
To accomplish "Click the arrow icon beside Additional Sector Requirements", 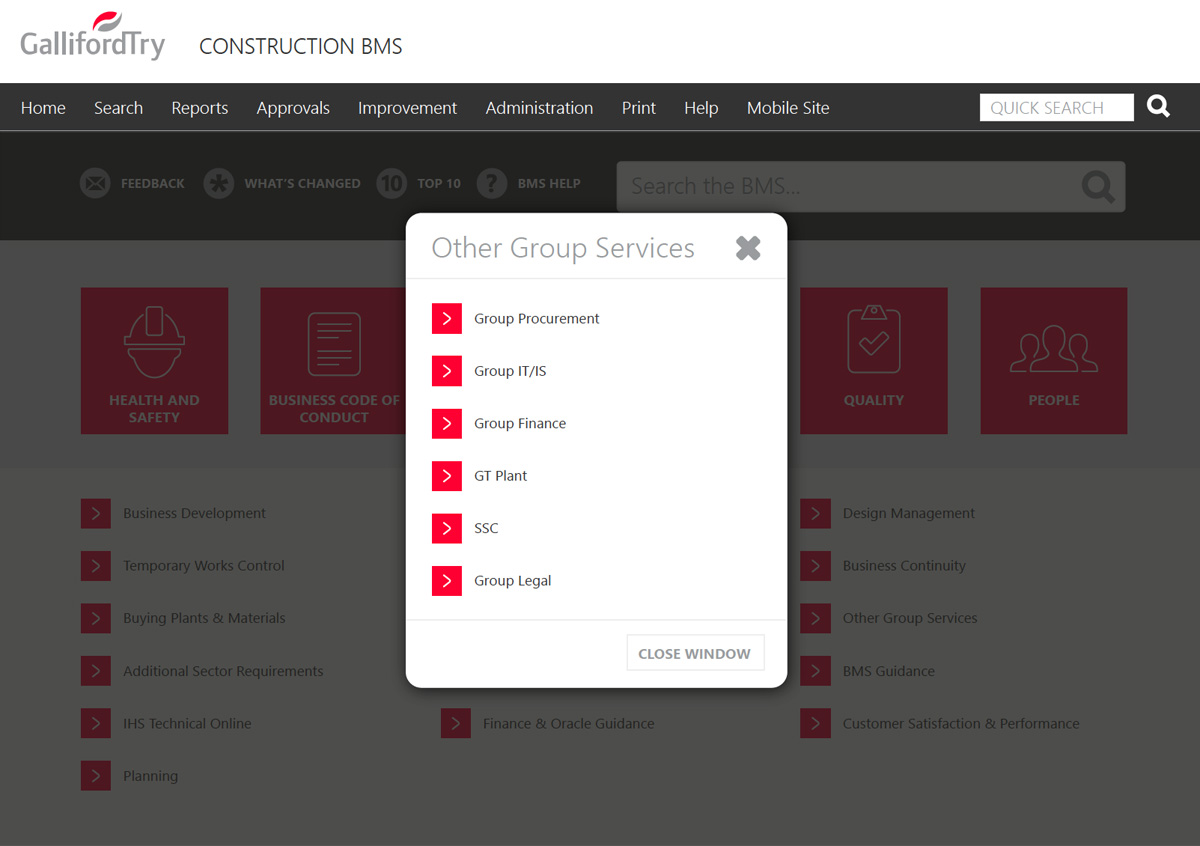I will tap(96, 671).
